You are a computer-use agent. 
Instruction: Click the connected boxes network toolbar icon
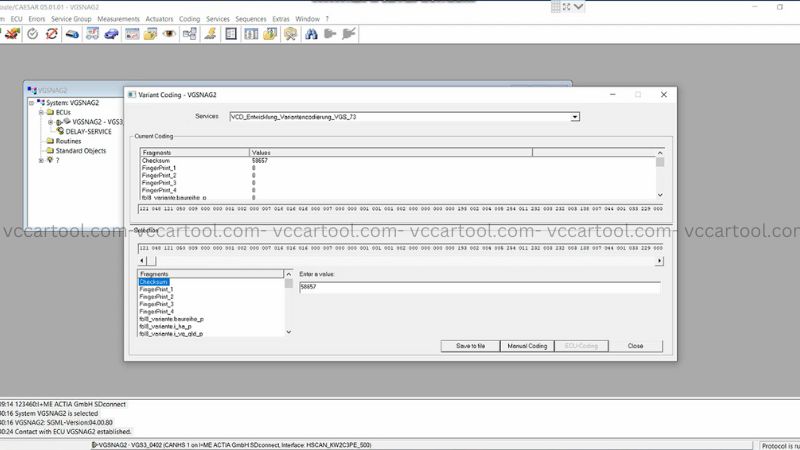(x=190, y=34)
